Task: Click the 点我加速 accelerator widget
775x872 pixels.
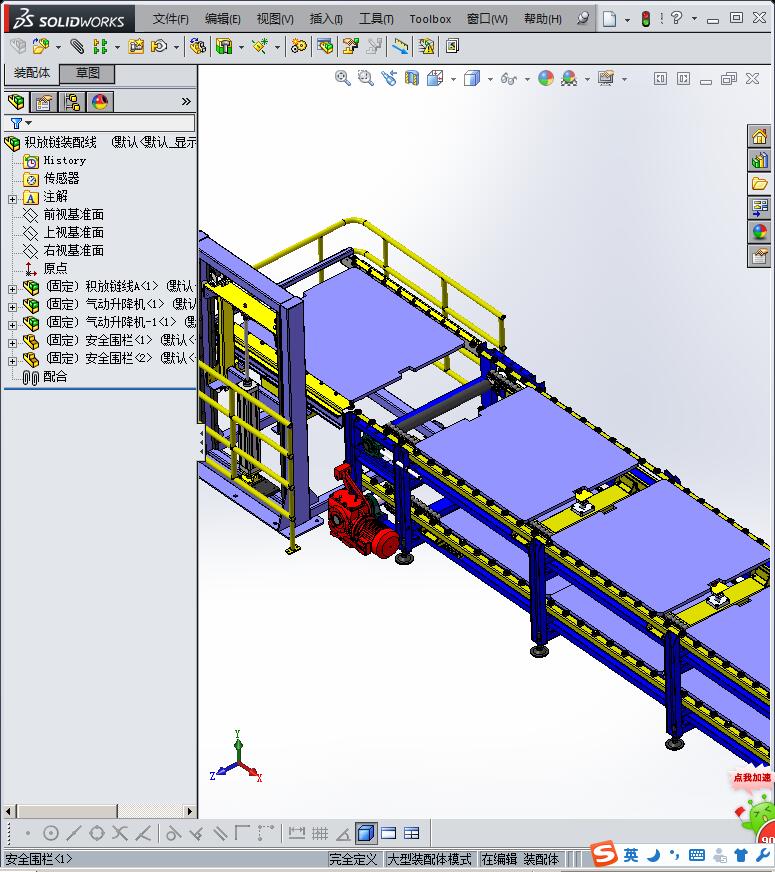Action: (x=752, y=777)
